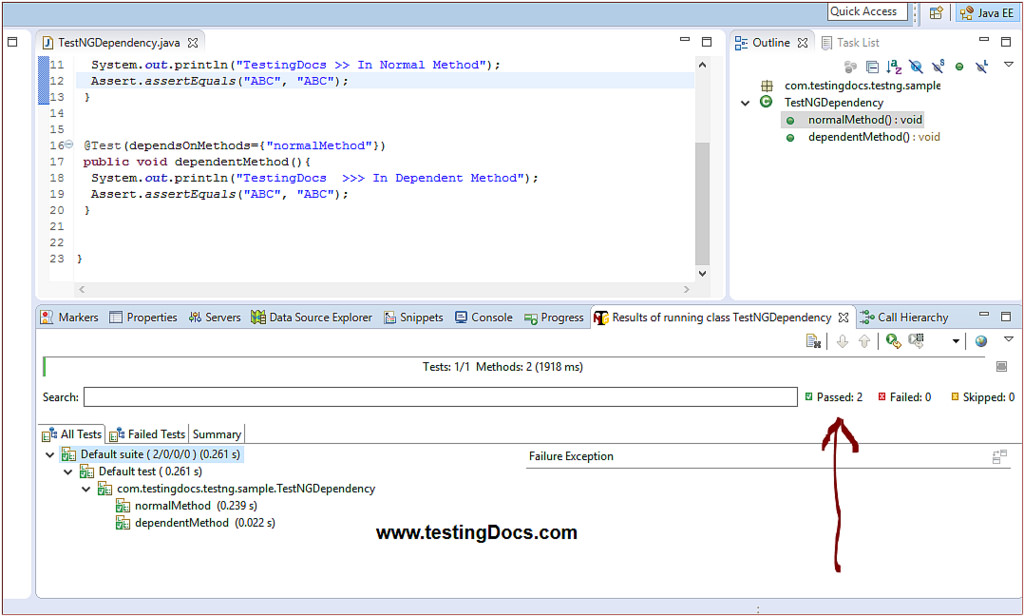Screen dimensions: 1024x616
Task: Collapse the TestNGDependency node in Outline
Action: click(744, 102)
